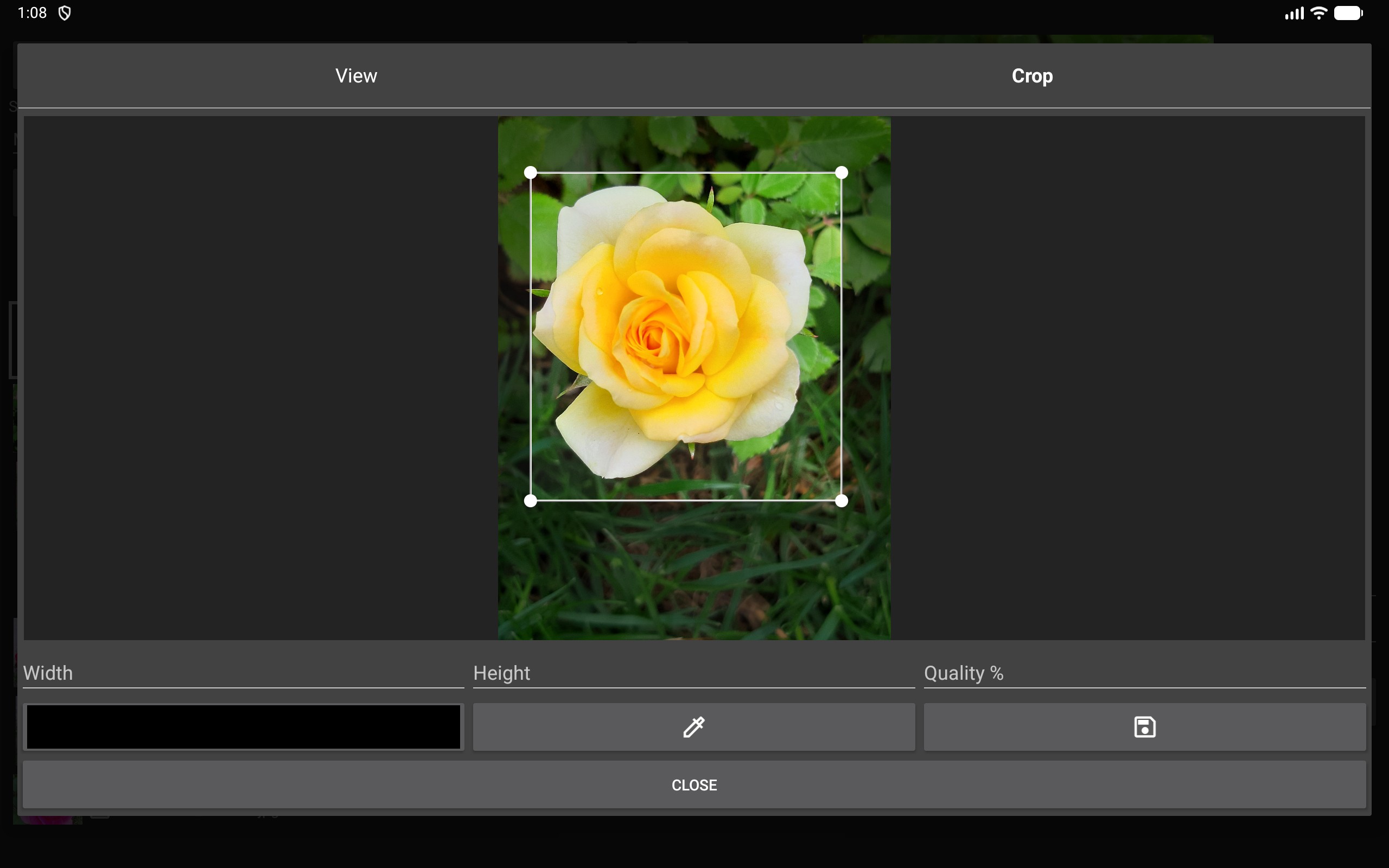Tap the clock time in status bar

click(32, 13)
